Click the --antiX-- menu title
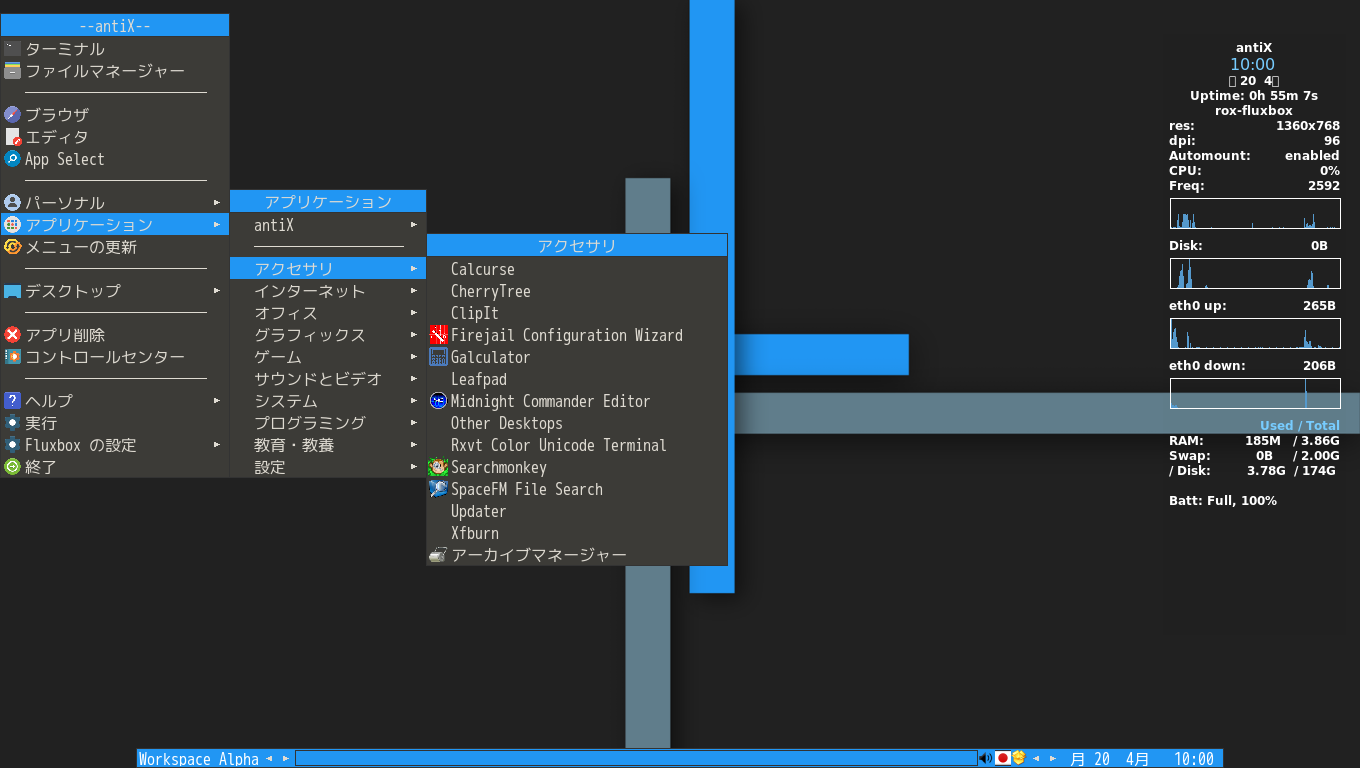This screenshot has height=768, width=1360. pyautogui.click(x=115, y=26)
